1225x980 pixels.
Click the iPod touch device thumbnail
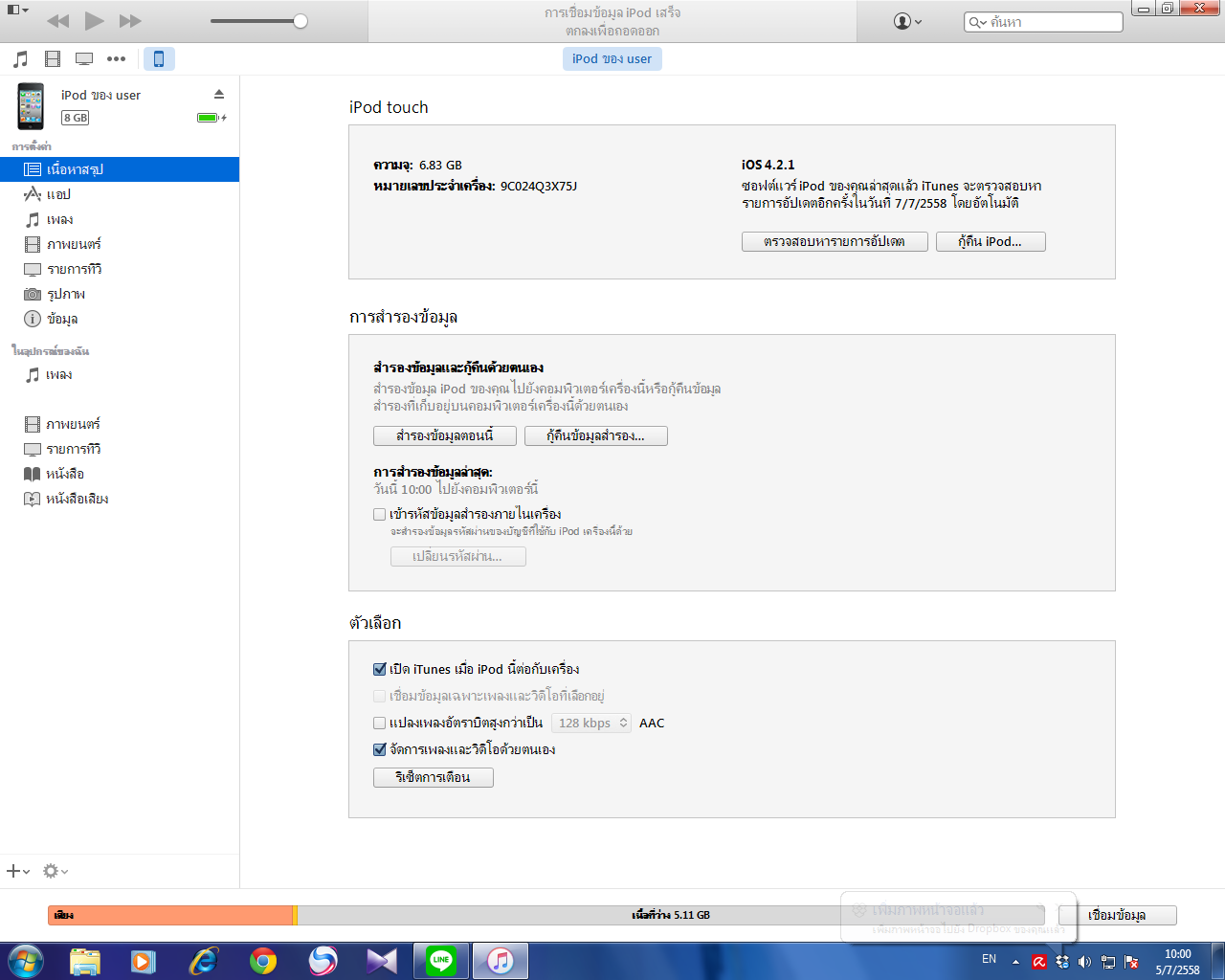coord(31,106)
